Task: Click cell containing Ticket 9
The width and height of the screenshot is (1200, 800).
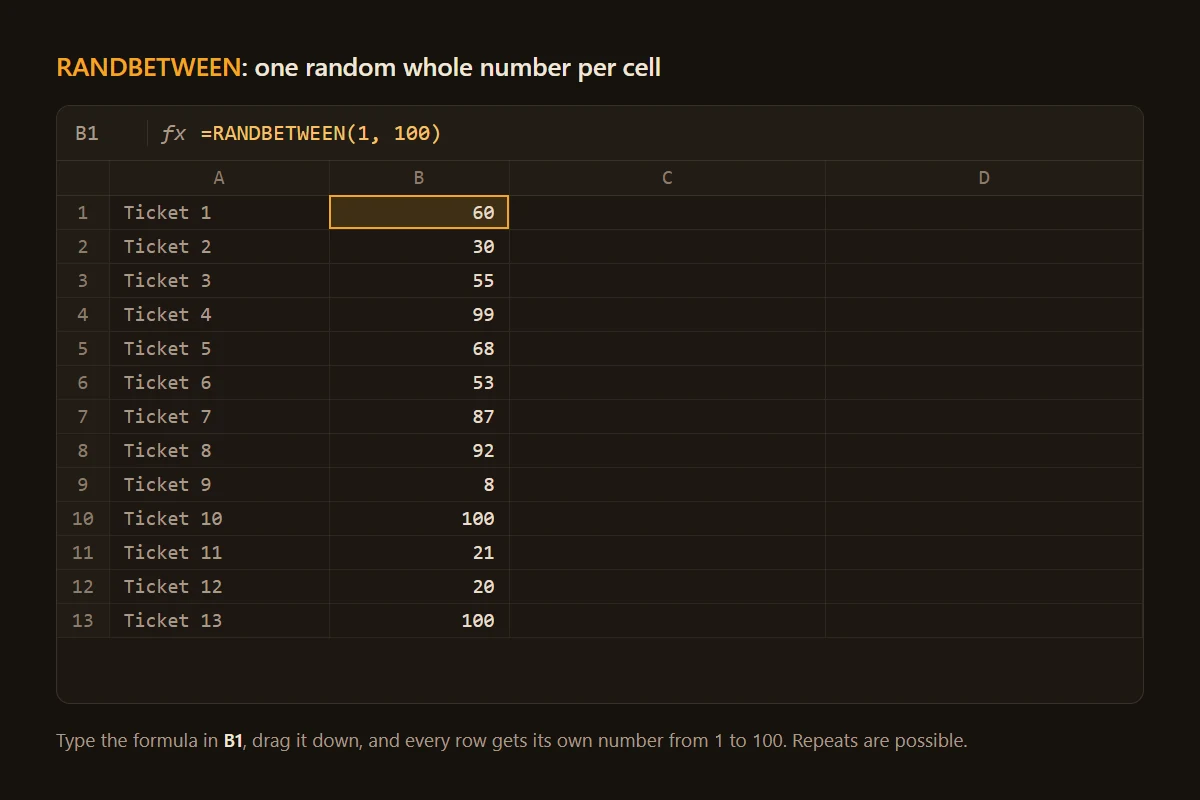Action: [x=219, y=484]
